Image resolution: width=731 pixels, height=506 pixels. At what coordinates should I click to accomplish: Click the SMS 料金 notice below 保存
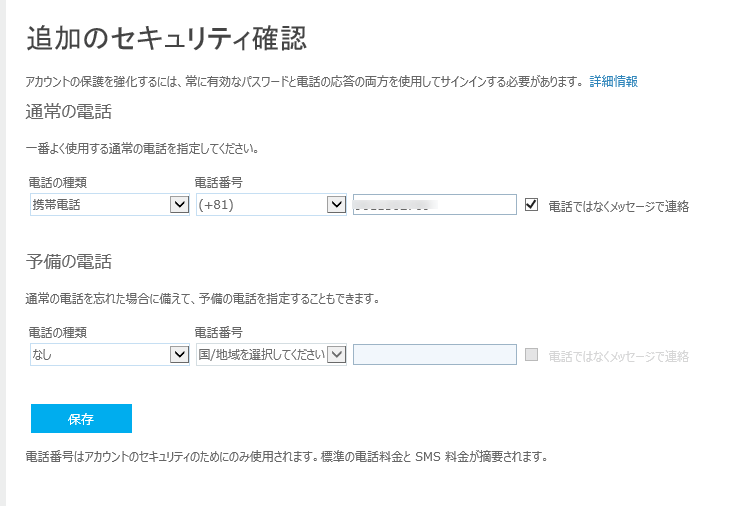click(x=286, y=457)
